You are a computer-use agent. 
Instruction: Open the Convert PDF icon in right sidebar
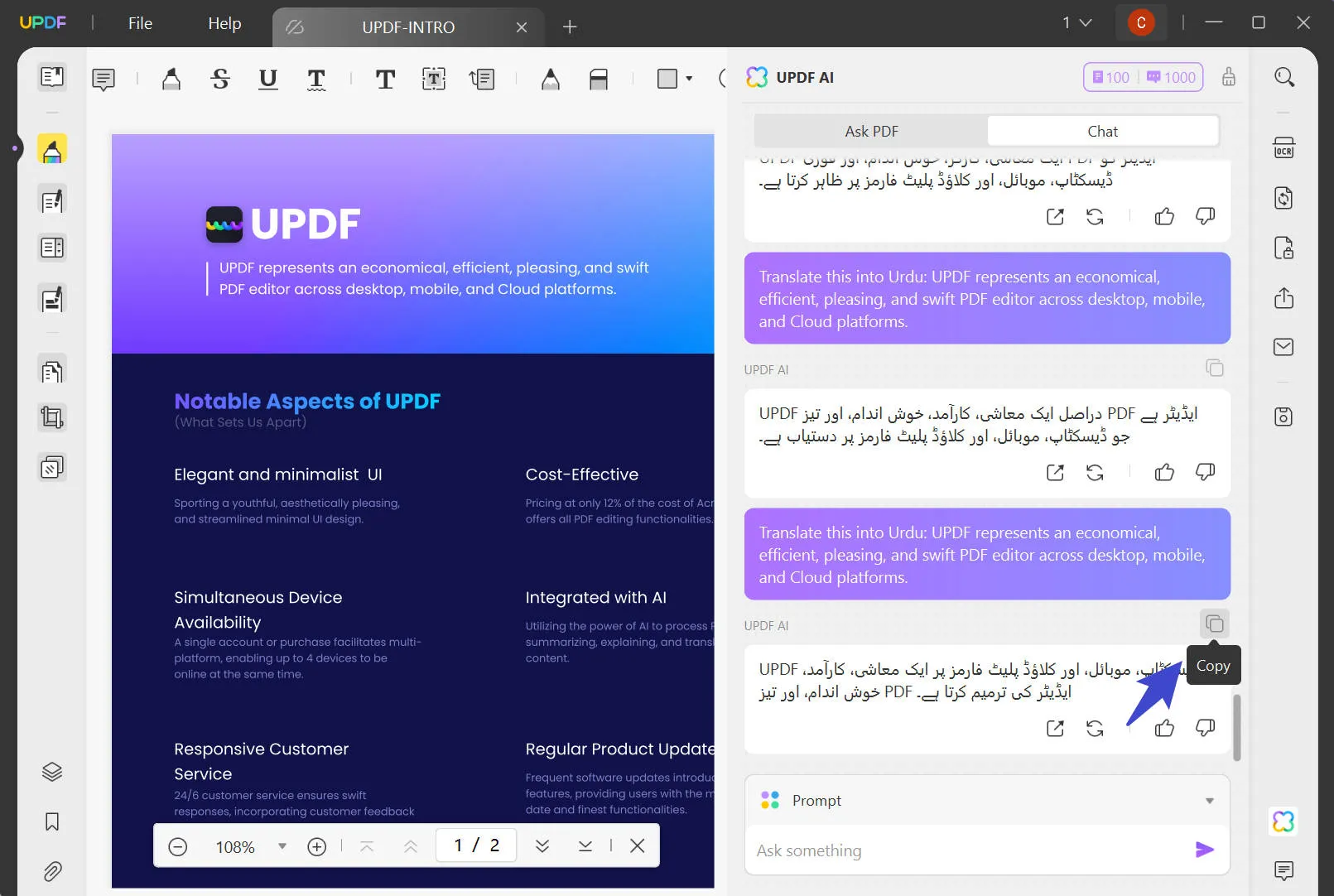[1284, 198]
